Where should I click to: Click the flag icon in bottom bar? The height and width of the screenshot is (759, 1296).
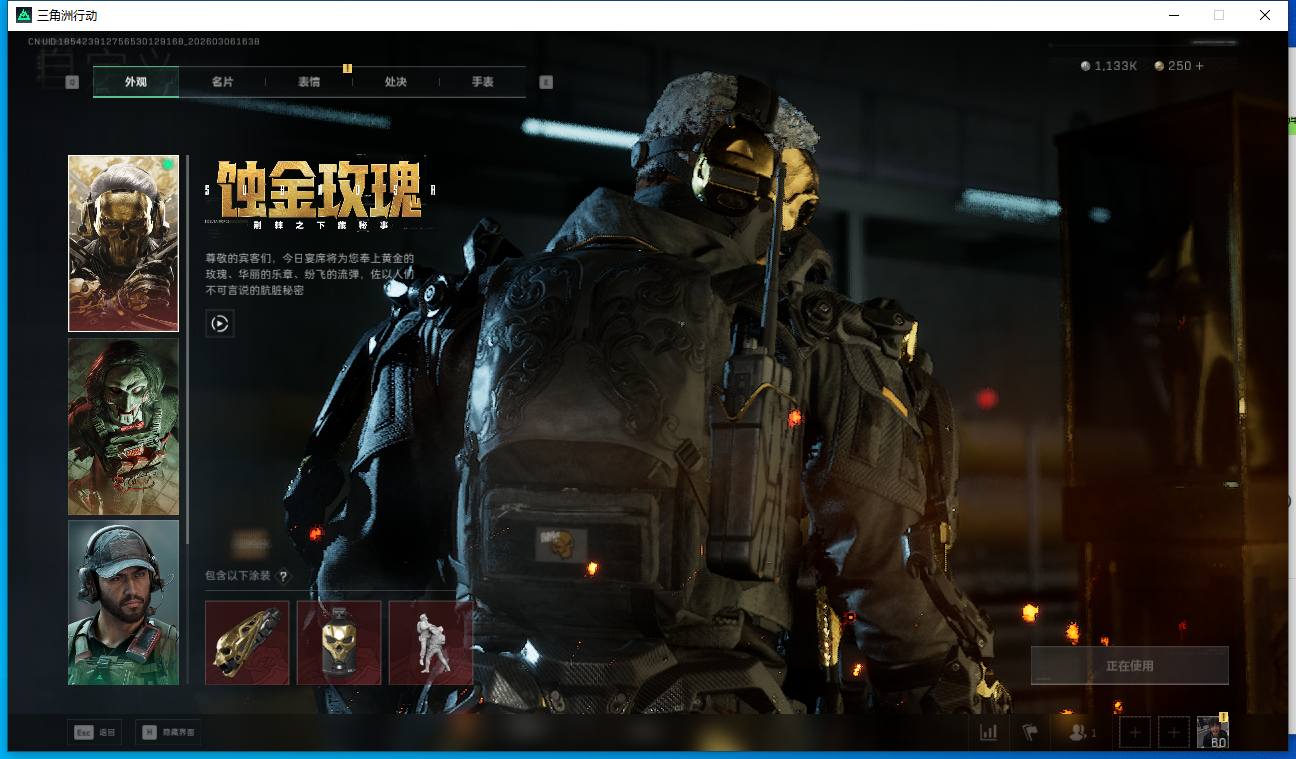tap(1030, 732)
